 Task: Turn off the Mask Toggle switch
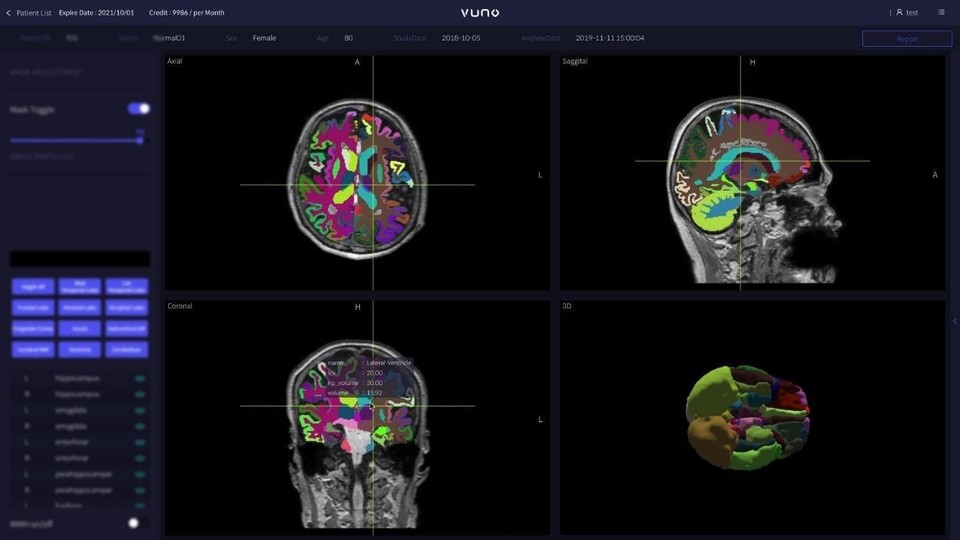point(139,109)
